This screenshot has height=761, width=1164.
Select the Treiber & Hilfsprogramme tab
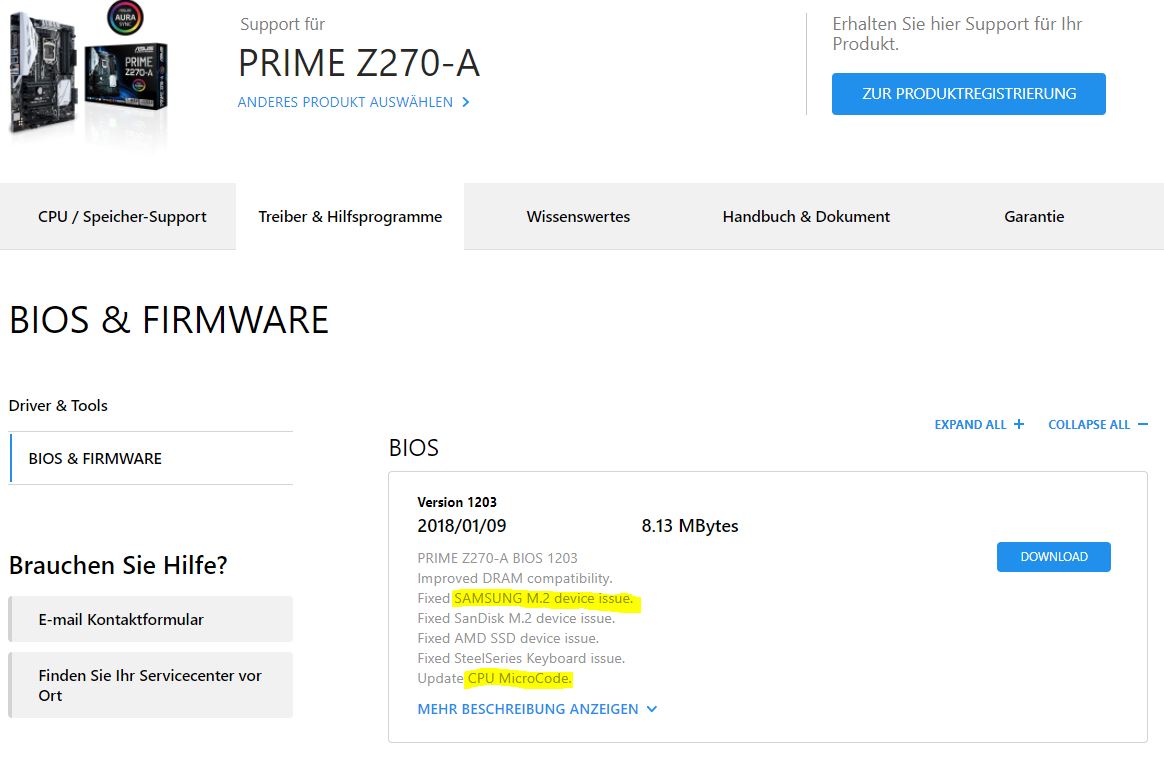tap(350, 217)
